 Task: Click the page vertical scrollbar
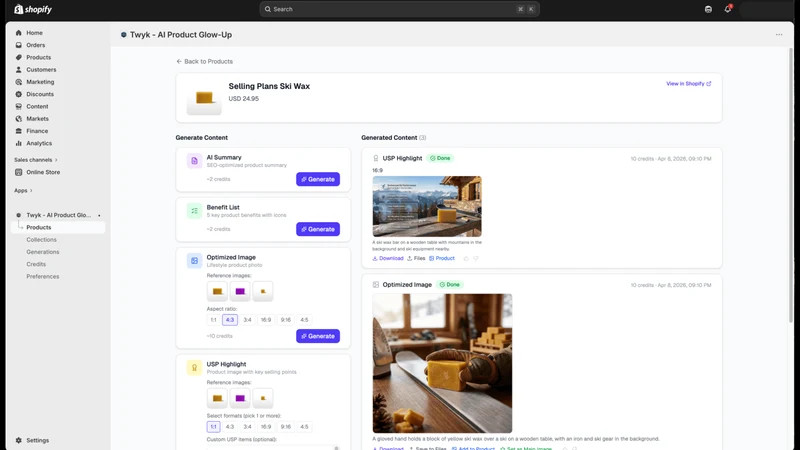[791, 184]
